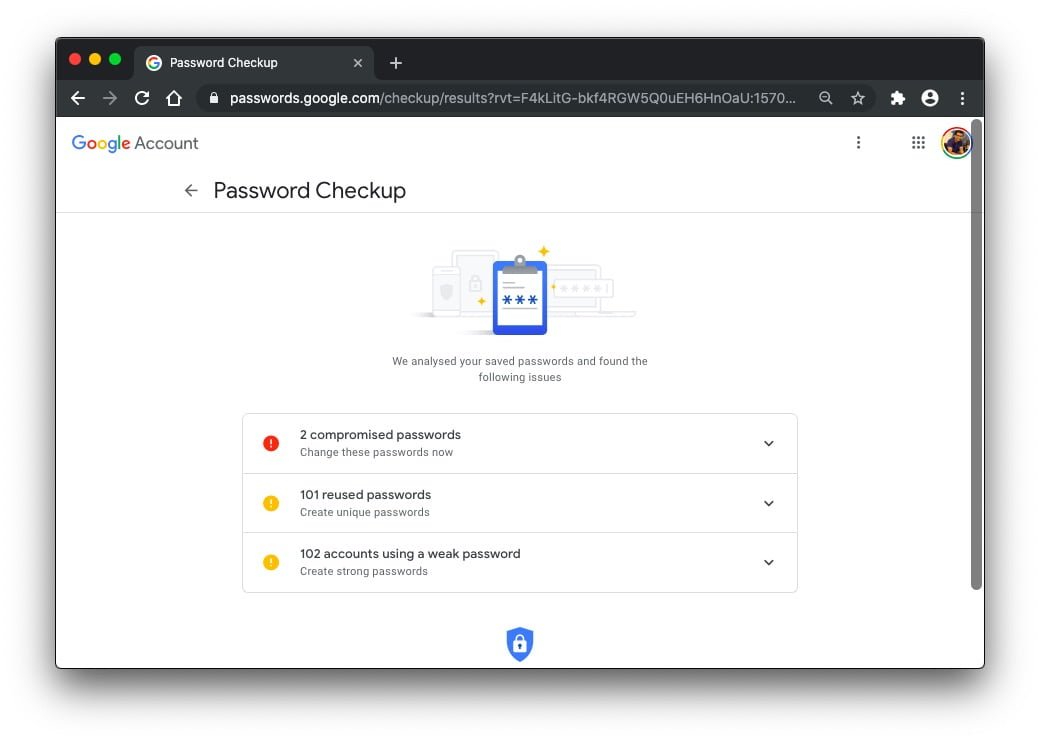Click the blue shield lock icon below results
The image size is (1040, 742).
click(520, 643)
